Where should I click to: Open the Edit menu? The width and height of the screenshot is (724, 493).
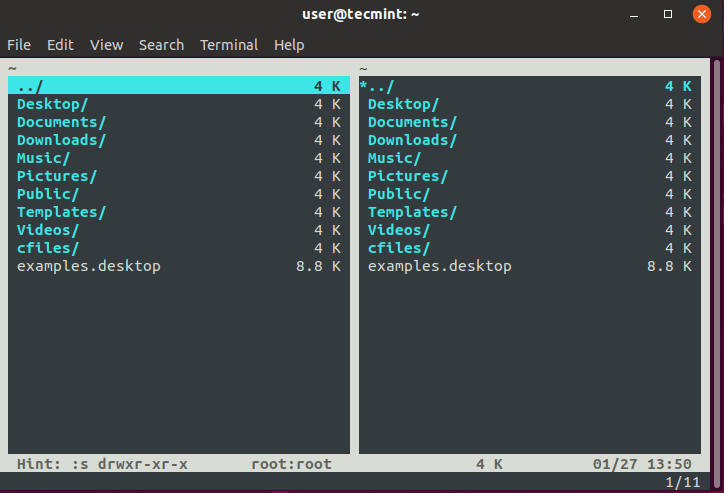coord(60,45)
